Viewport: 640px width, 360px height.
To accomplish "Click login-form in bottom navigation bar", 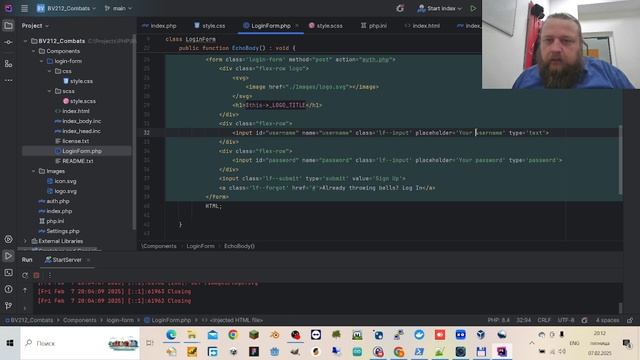I will 120,320.
